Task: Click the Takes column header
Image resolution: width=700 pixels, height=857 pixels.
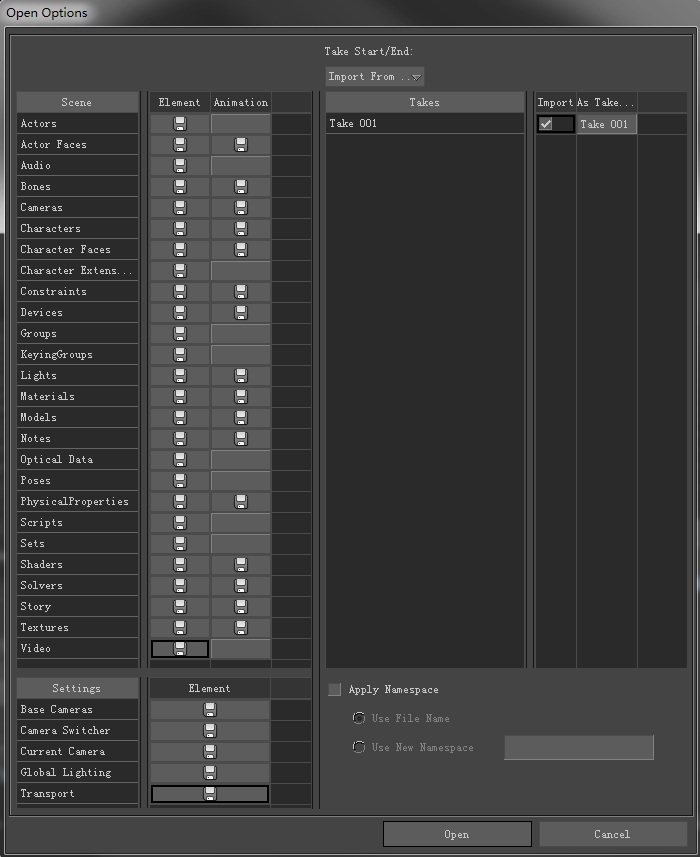Action: (425, 102)
